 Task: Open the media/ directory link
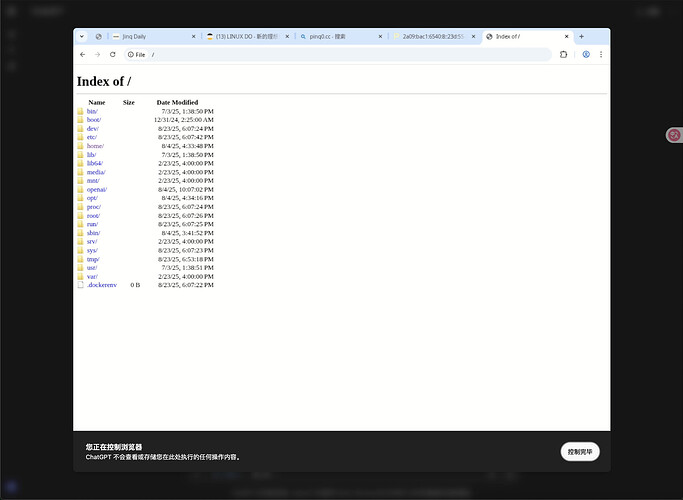point(96,172)
